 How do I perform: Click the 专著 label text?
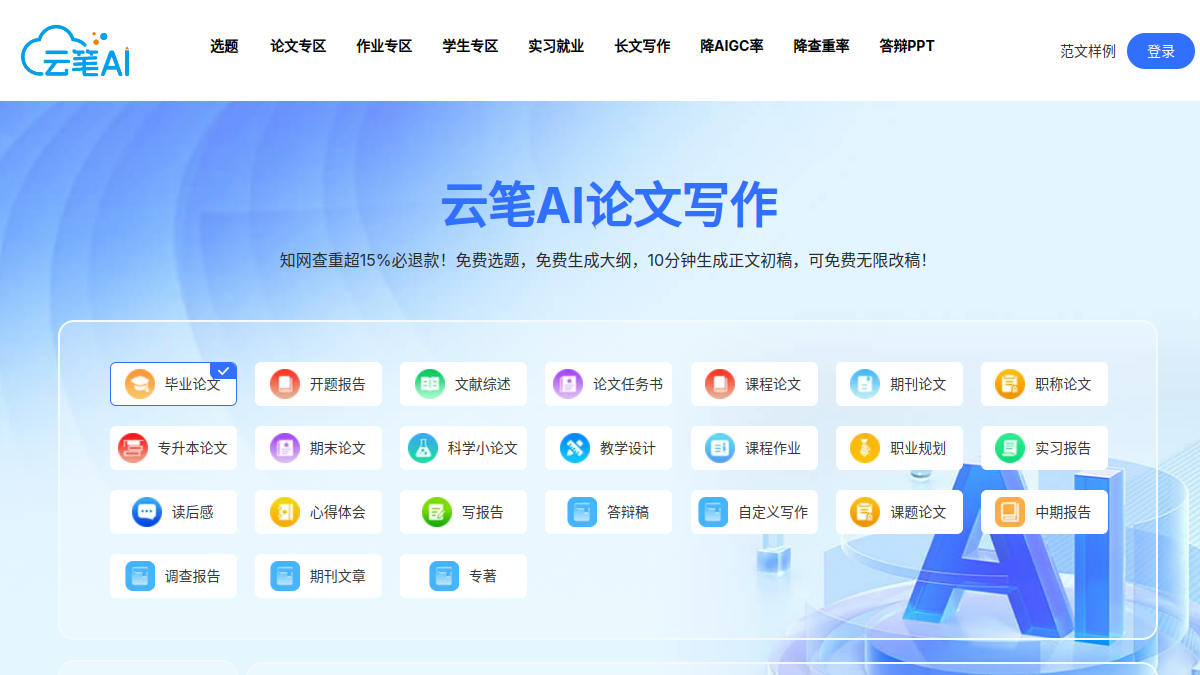coord(483,576)
